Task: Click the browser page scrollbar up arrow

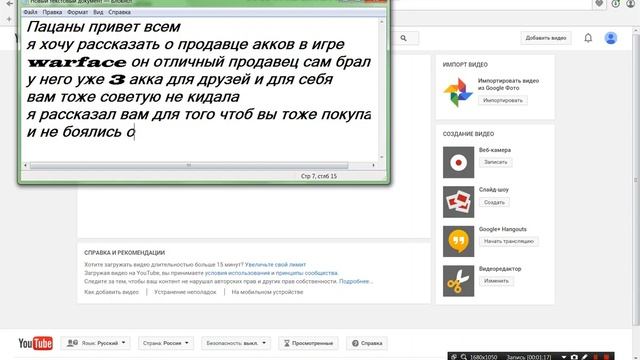Action: [636, 31]
